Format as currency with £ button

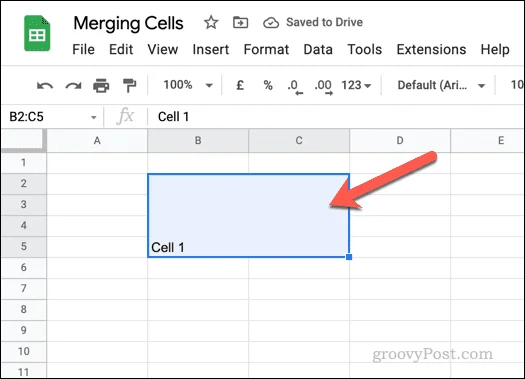[x=240, y=85]
